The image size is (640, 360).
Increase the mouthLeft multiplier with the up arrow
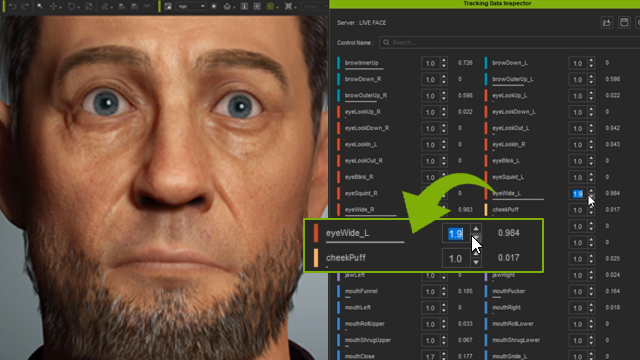[444, 305]
